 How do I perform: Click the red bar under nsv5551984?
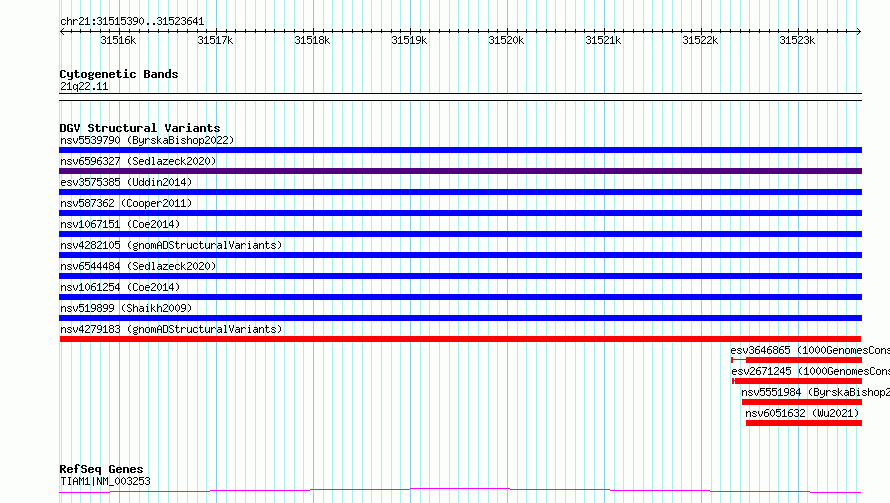[x=802, y=402]
